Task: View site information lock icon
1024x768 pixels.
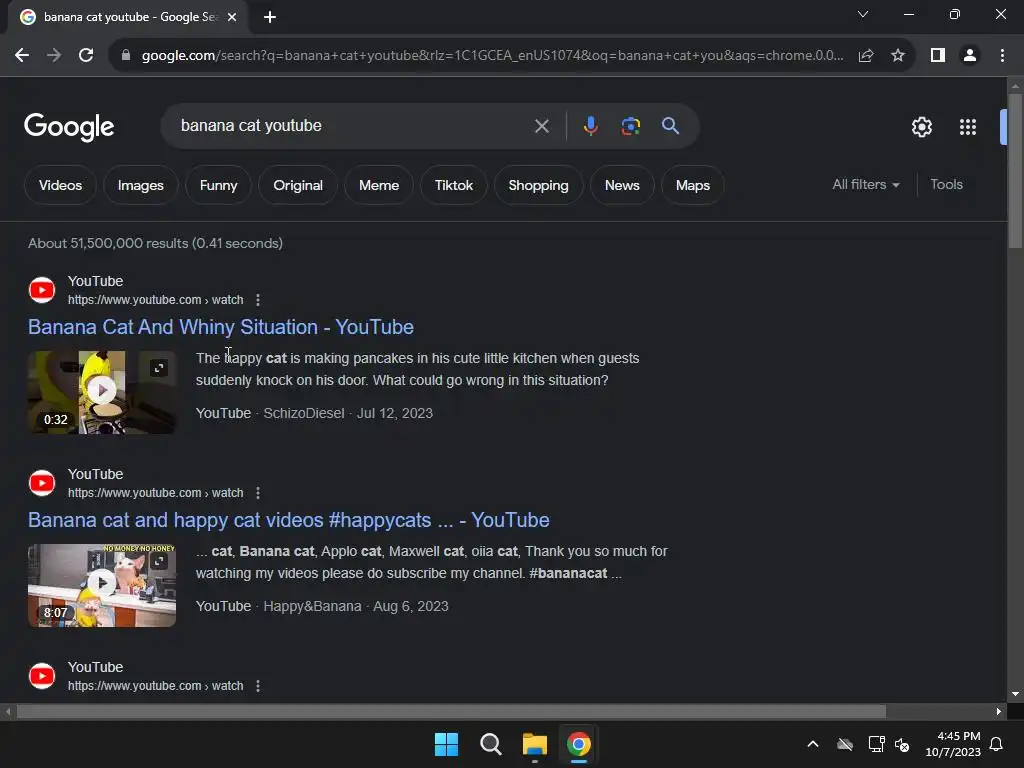Action: 126,56
